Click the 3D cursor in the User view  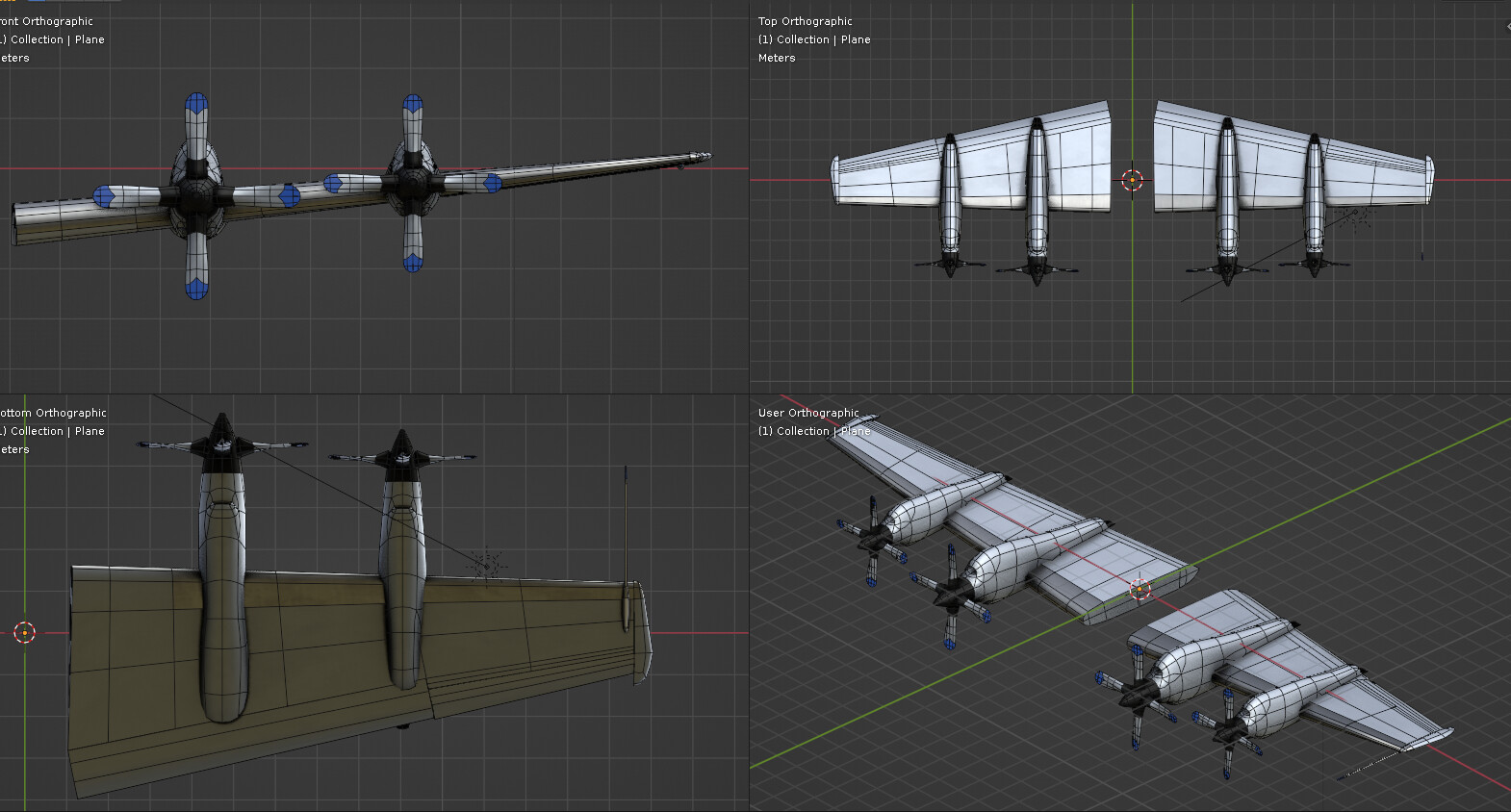(1140, 590)
